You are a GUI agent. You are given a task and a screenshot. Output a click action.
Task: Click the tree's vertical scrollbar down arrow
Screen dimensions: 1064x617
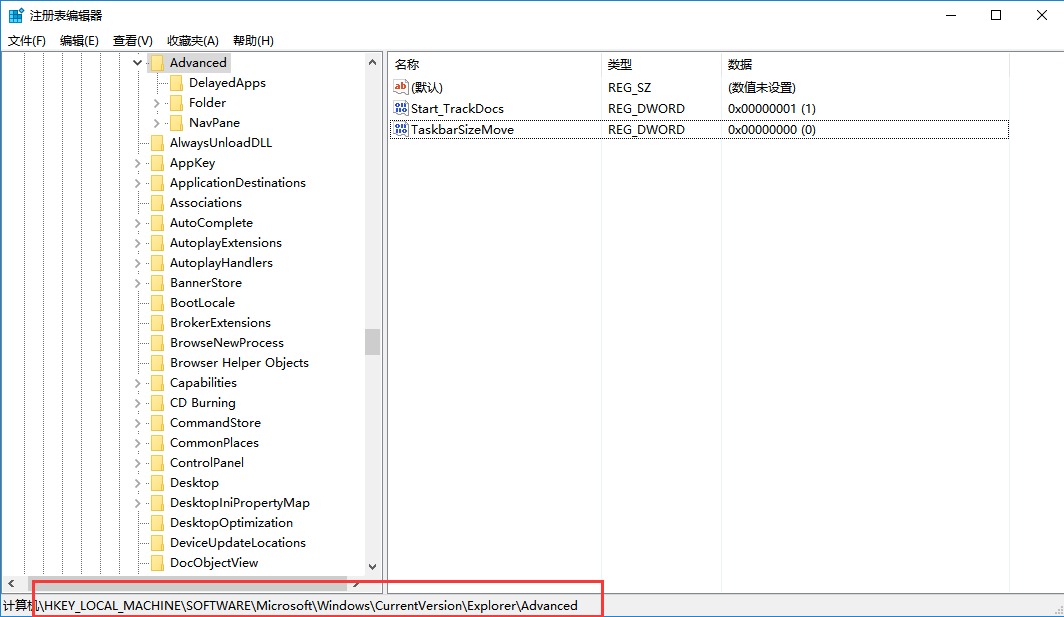click(x=372, y=566)
